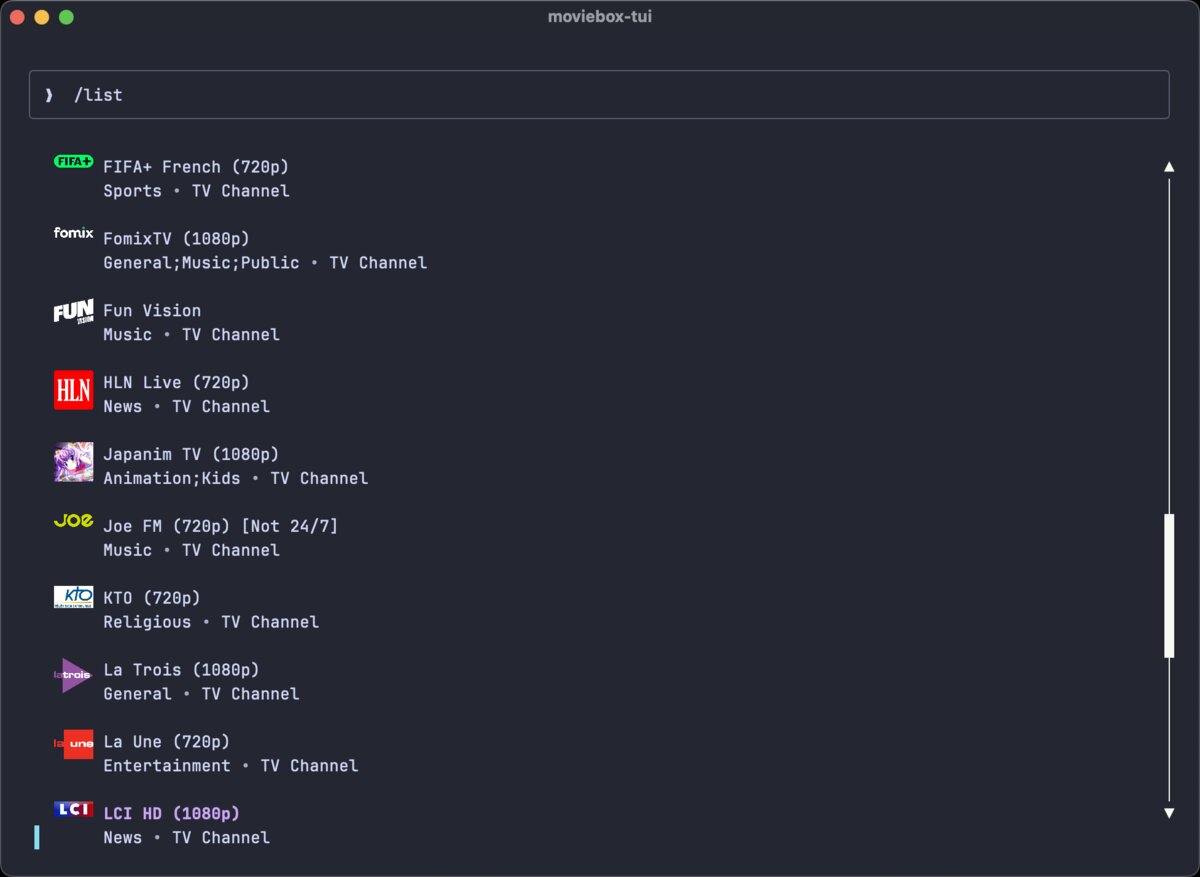This screenshot has height=877, width=1200.
Task: Click 'Animation;Kids • TV Channel' subtitle
Action: click(x=236, y=479)
